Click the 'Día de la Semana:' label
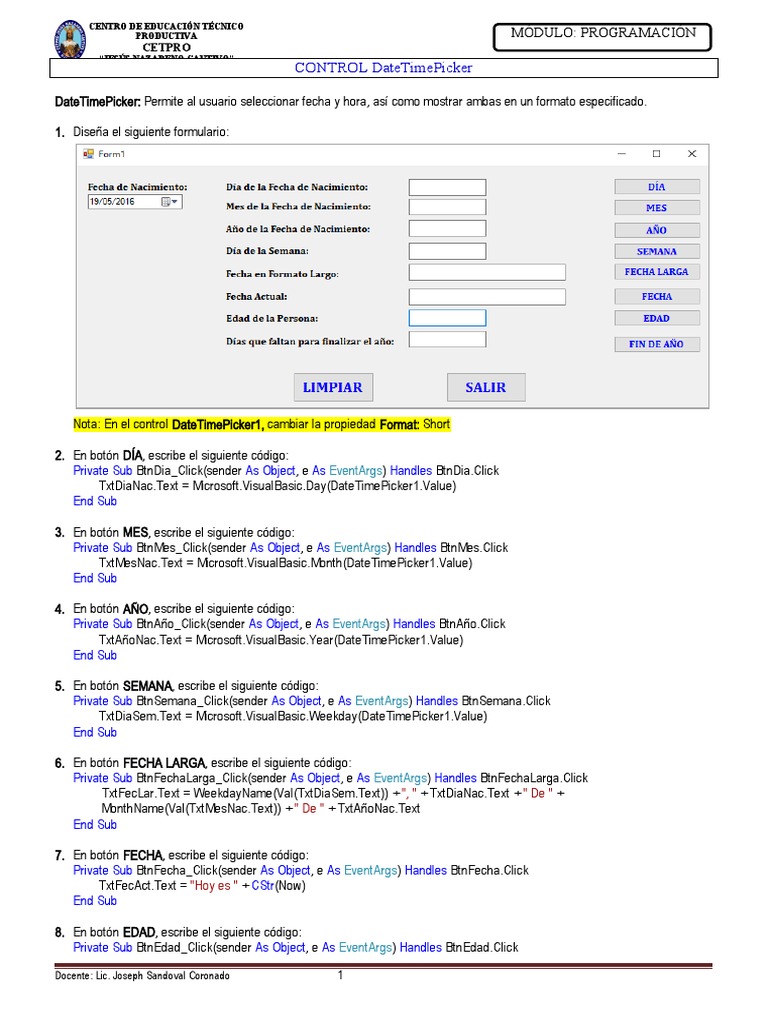Viewport: 768px width, 1024px height. [x=268, y=251]
